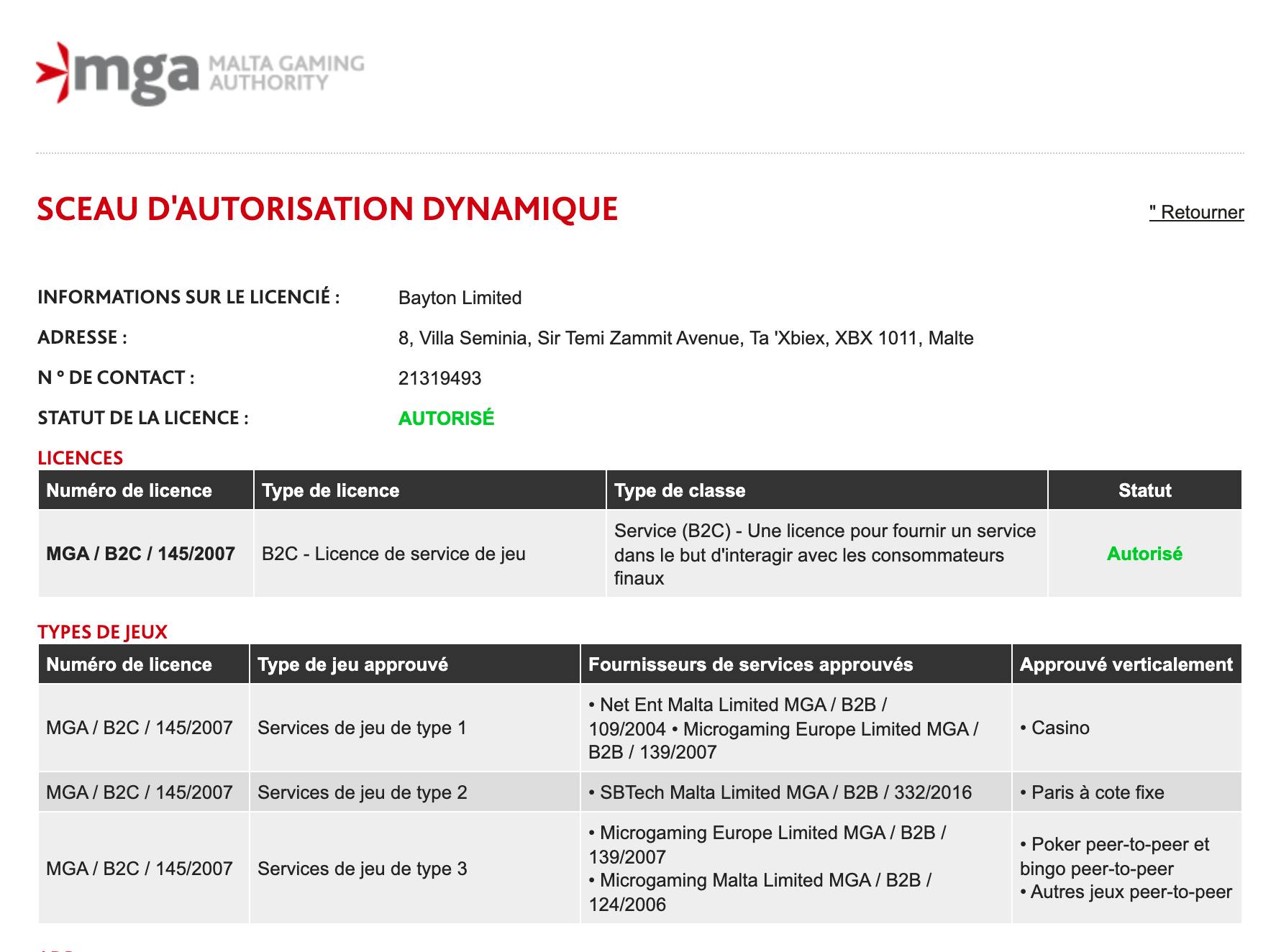Click the Microgaming Malta Limited providers cell

(x=796, y=868)
